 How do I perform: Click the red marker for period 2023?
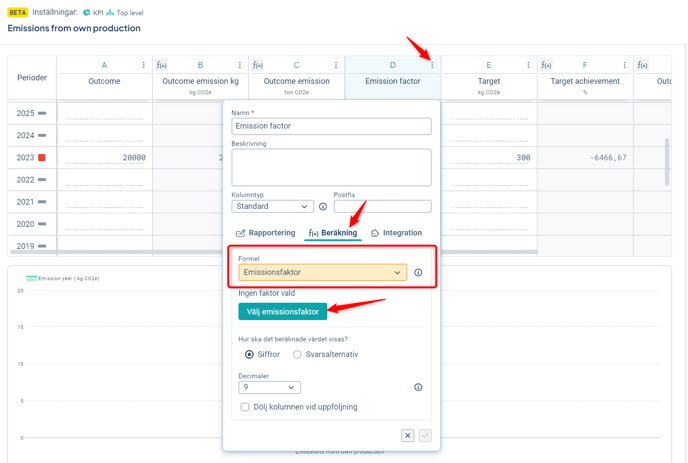(x=42, y=158)
